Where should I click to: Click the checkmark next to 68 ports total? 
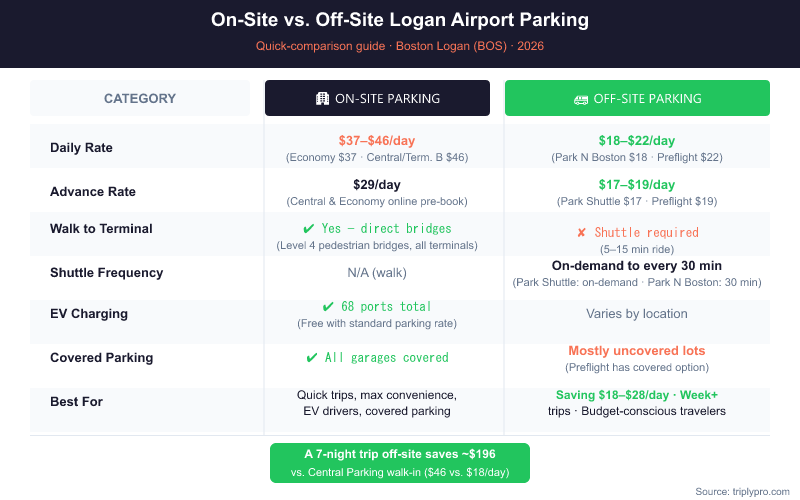point(328,307)
